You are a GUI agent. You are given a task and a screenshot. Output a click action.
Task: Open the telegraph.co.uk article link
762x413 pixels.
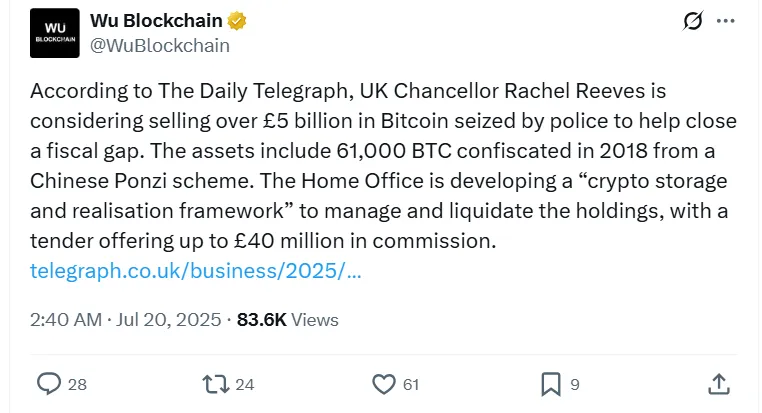(196, 271)
